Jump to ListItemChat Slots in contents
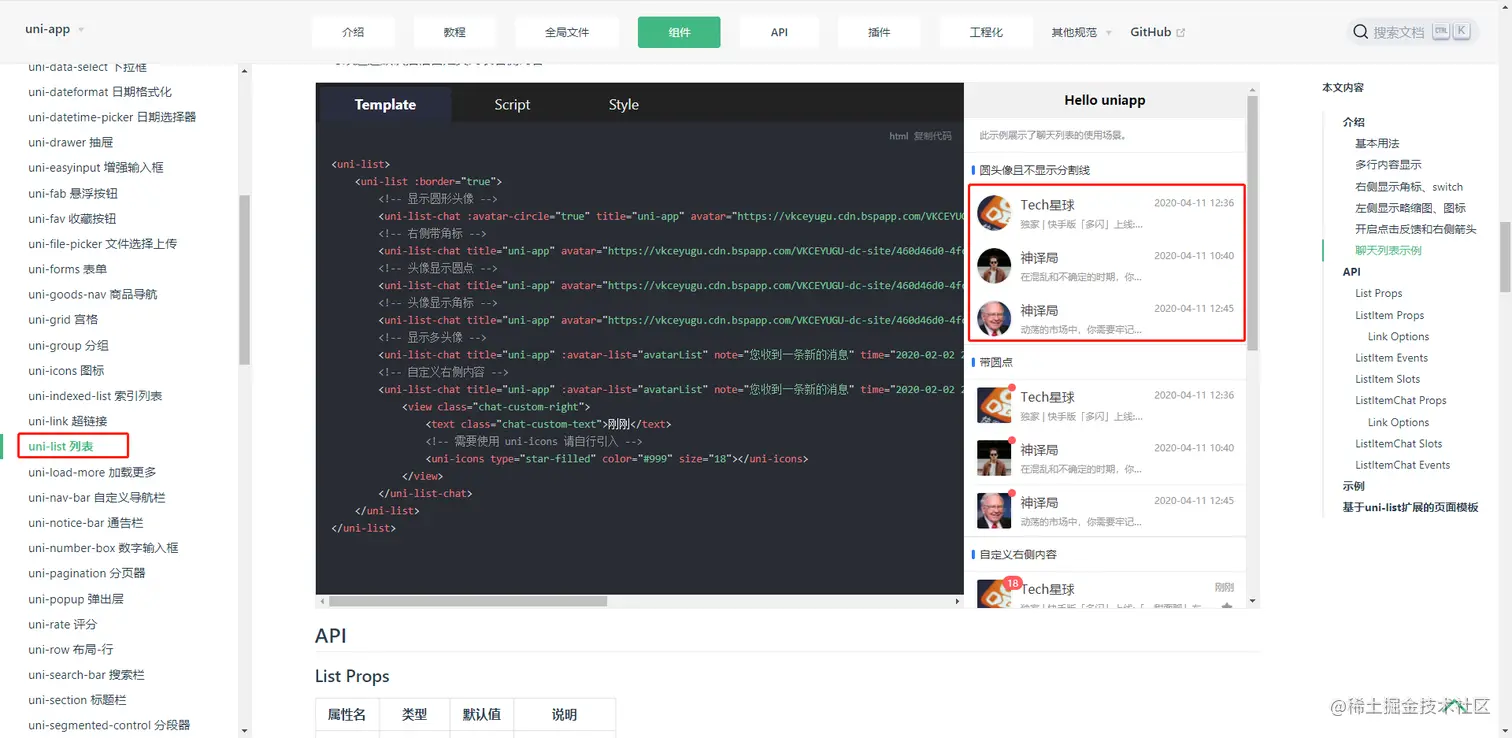The width and height of the screenshot is (1512, 738). click(x=1399, y=443)
